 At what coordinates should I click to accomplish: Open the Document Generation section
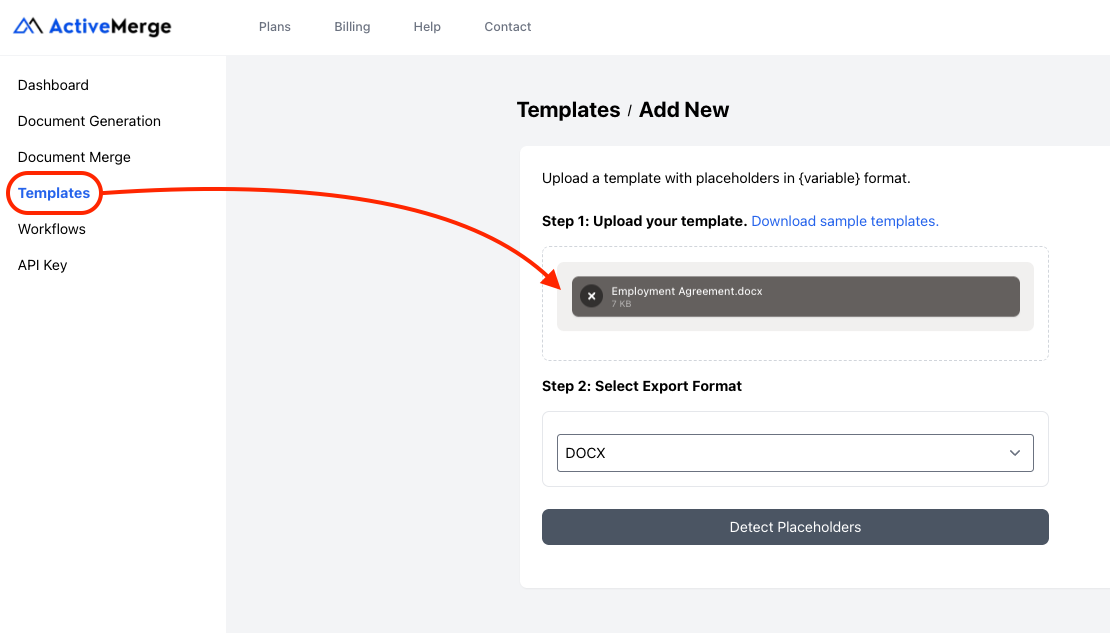(89, 121)
